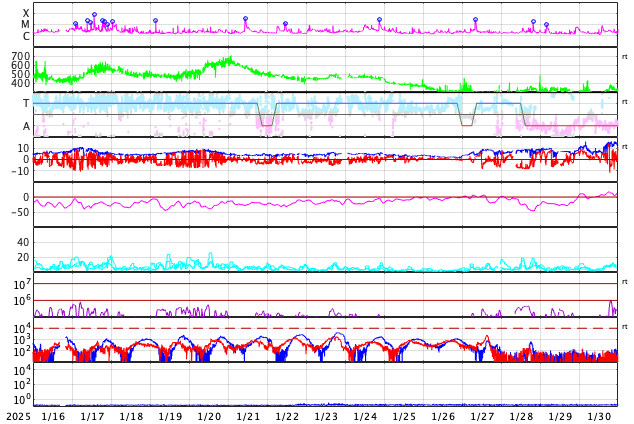Select the 1/16 date label
The width and height of the screenshot is (634, 424).
[53, 416]
